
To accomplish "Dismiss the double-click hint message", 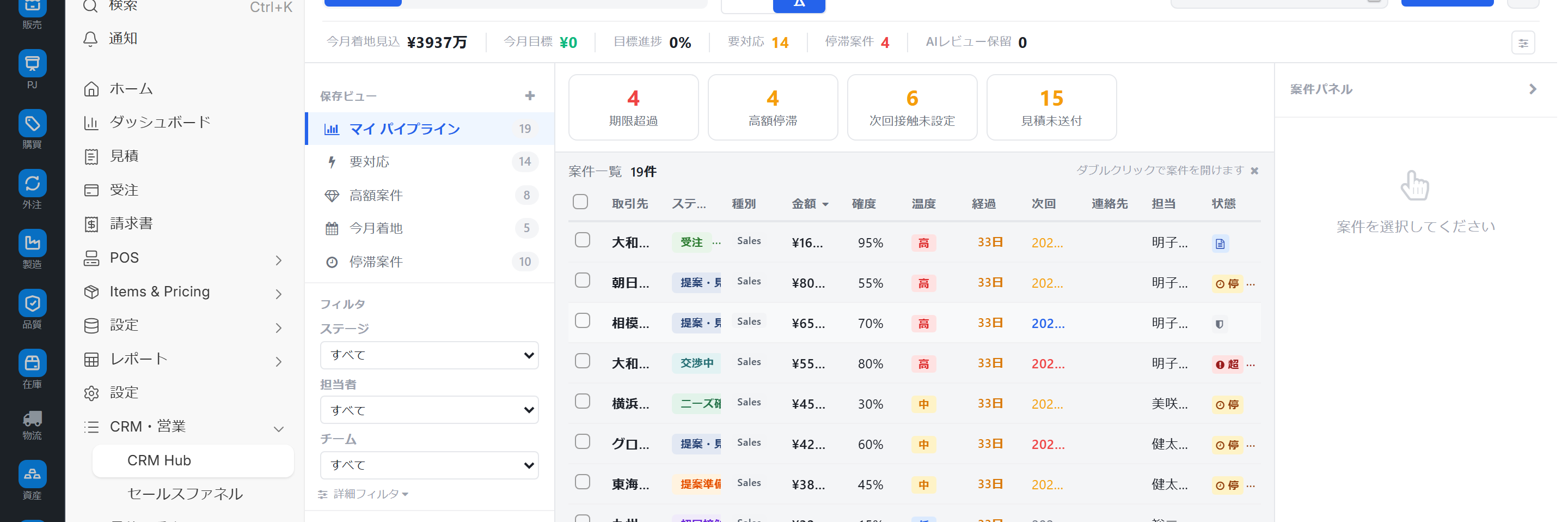I will [x=1254, y=171].
